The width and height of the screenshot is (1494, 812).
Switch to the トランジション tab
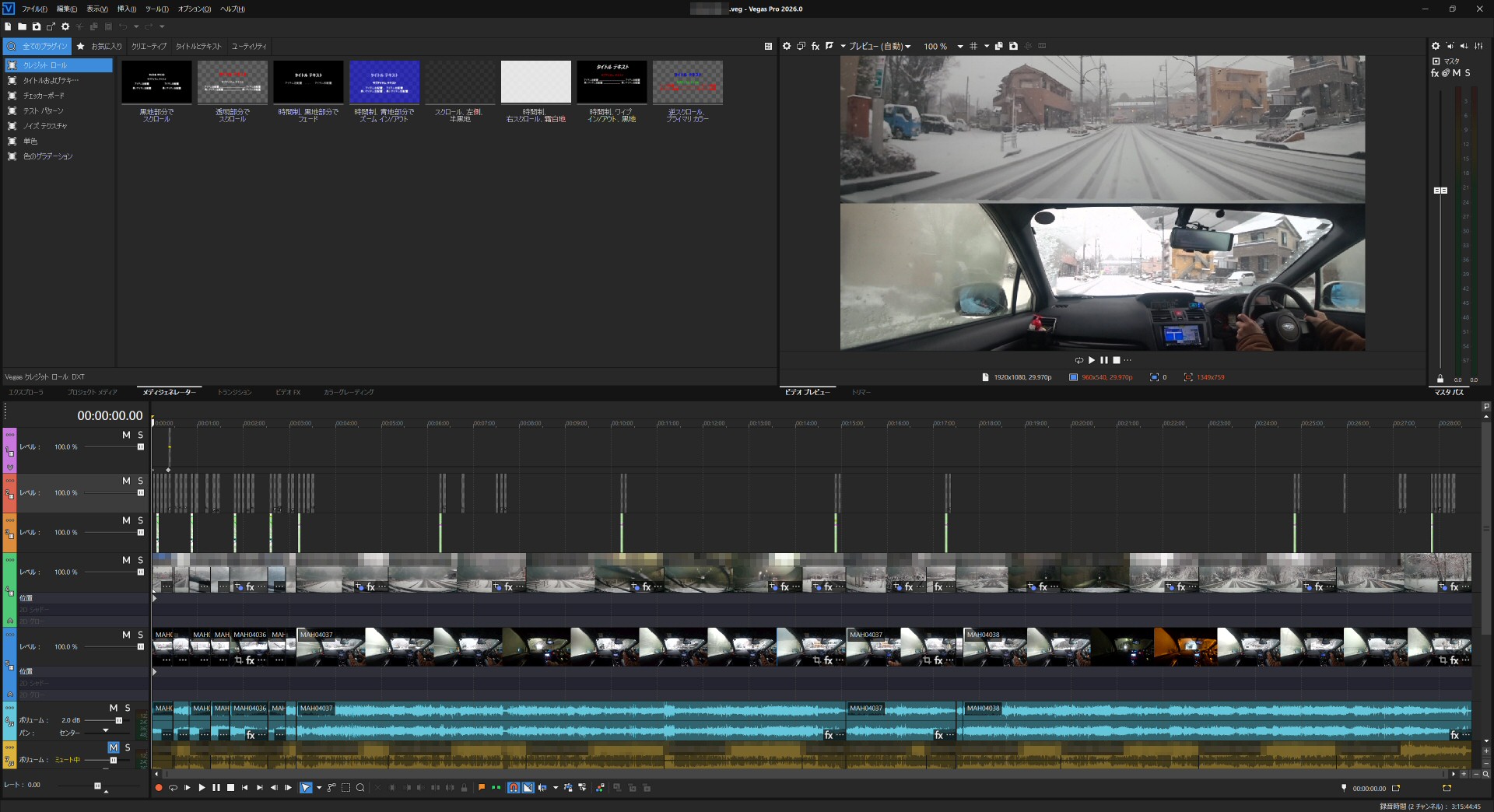coord(234,393)
